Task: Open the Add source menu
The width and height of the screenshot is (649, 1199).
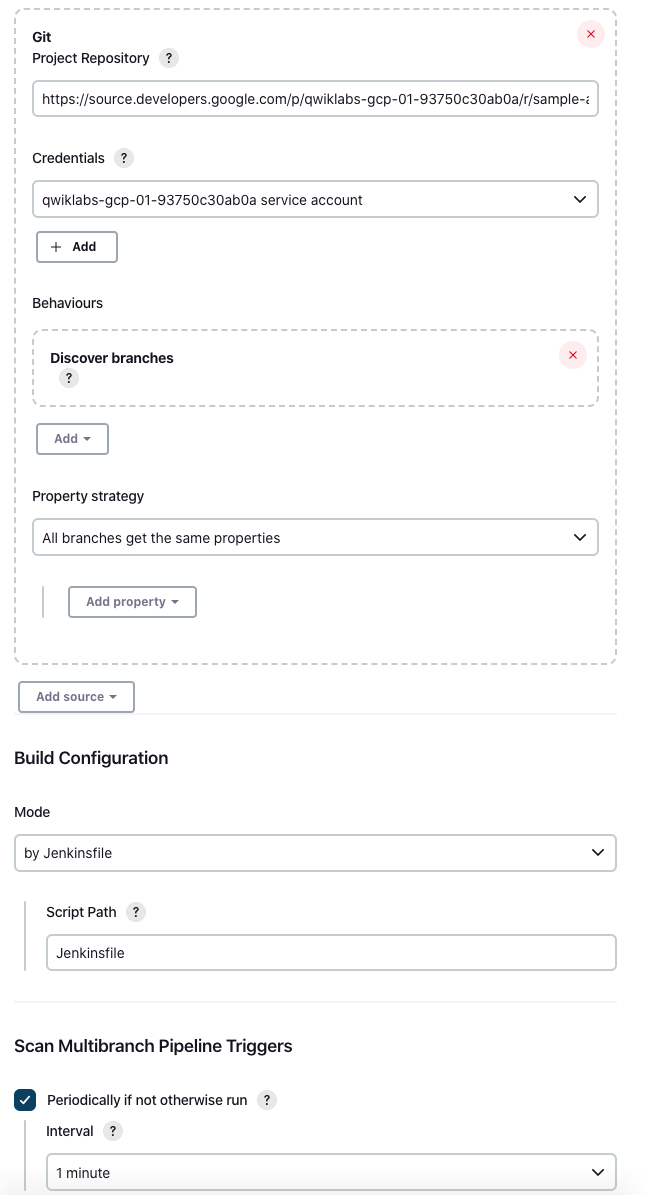Action: coord(76,697)
